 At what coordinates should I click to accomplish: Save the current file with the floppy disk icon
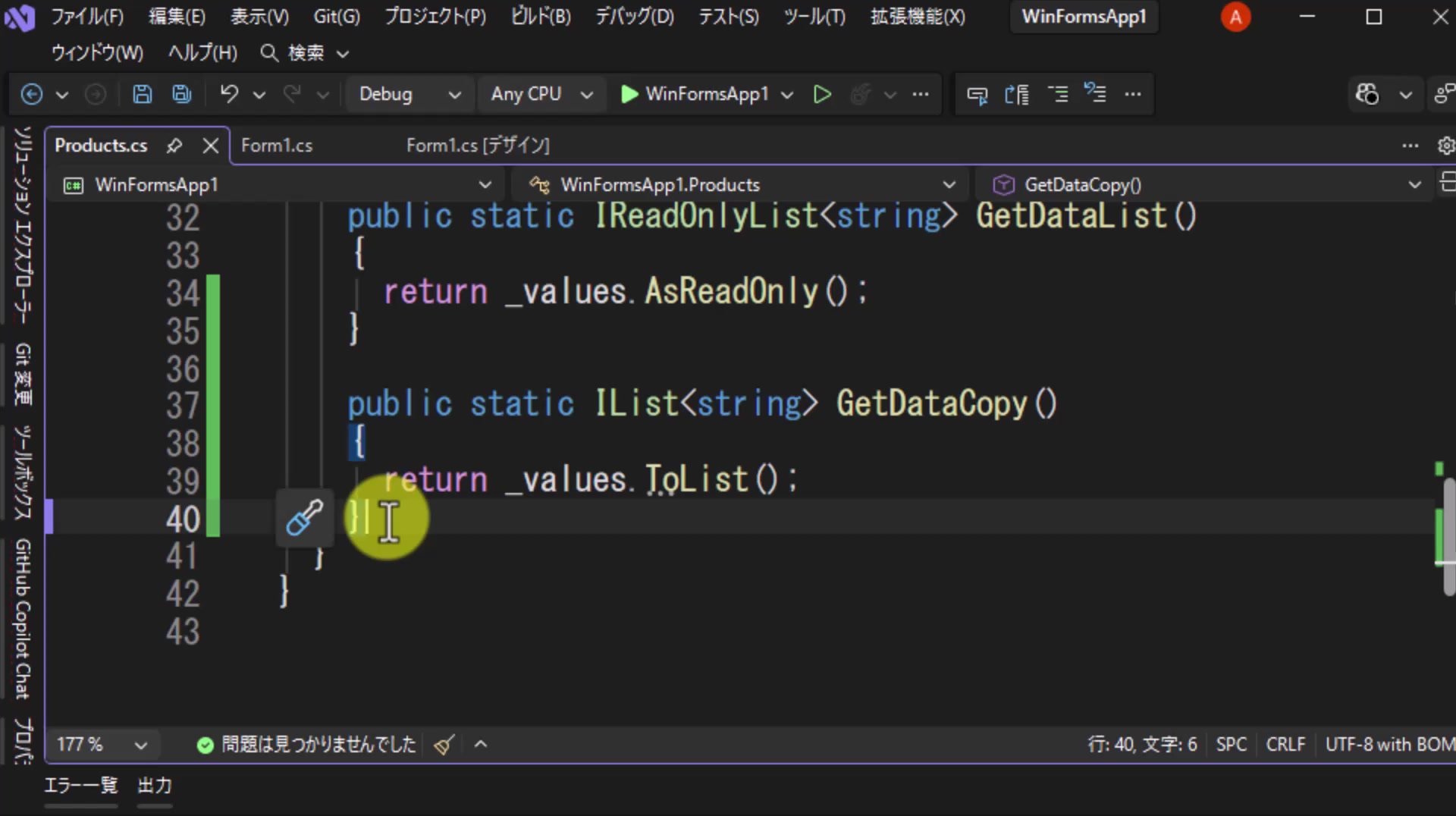[x=142, y=94]
